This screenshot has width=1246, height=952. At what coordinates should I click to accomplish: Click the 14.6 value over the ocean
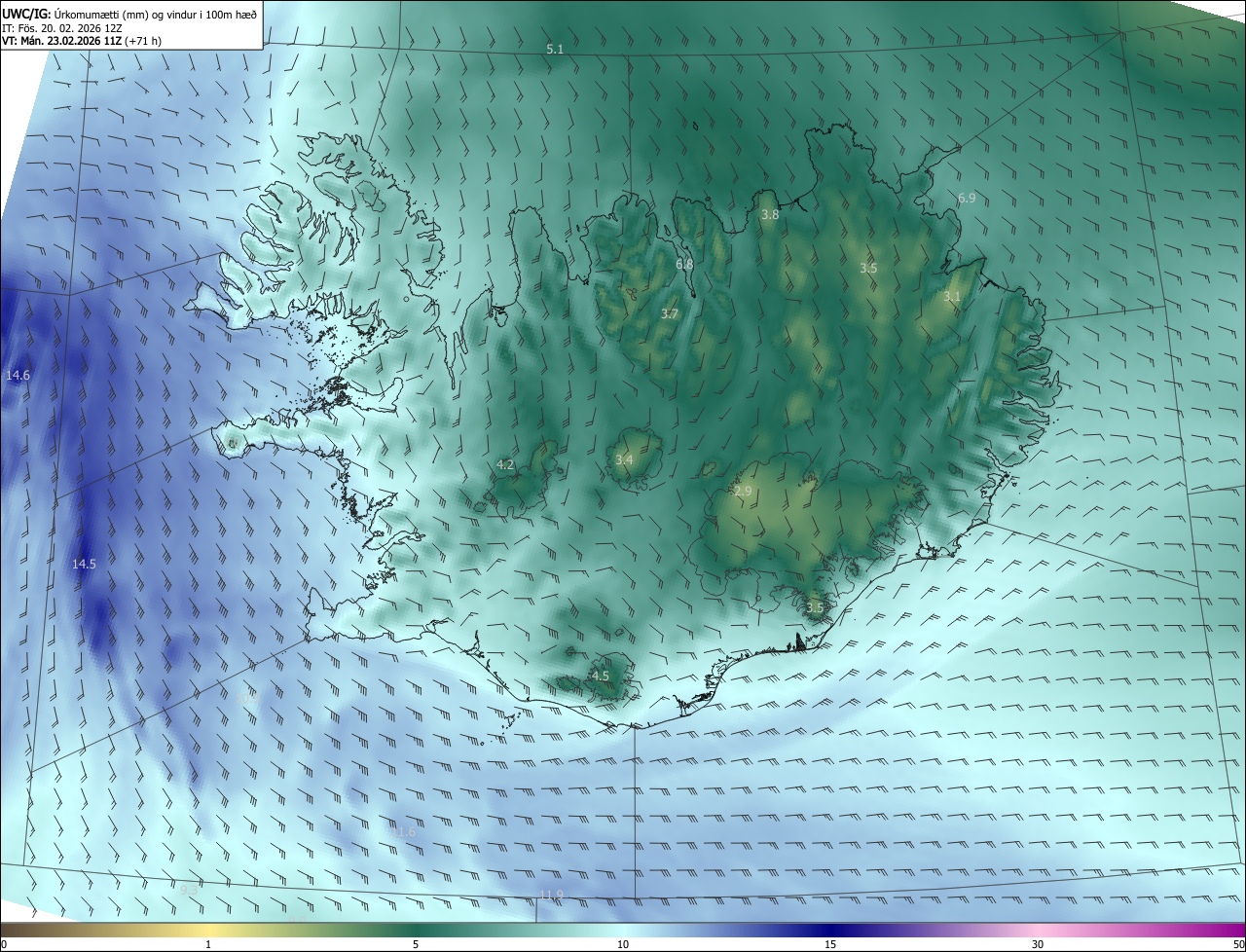[18, 375]
